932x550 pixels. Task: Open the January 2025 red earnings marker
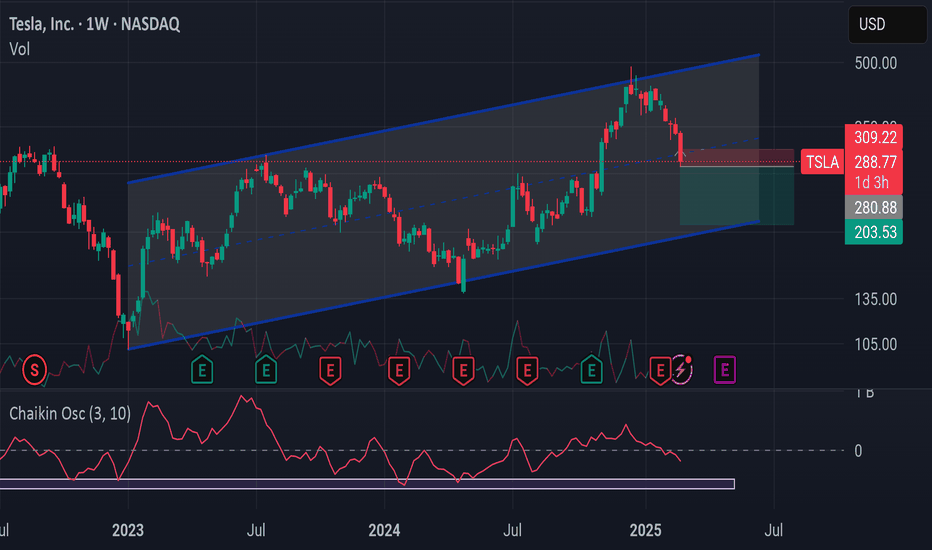659,370
